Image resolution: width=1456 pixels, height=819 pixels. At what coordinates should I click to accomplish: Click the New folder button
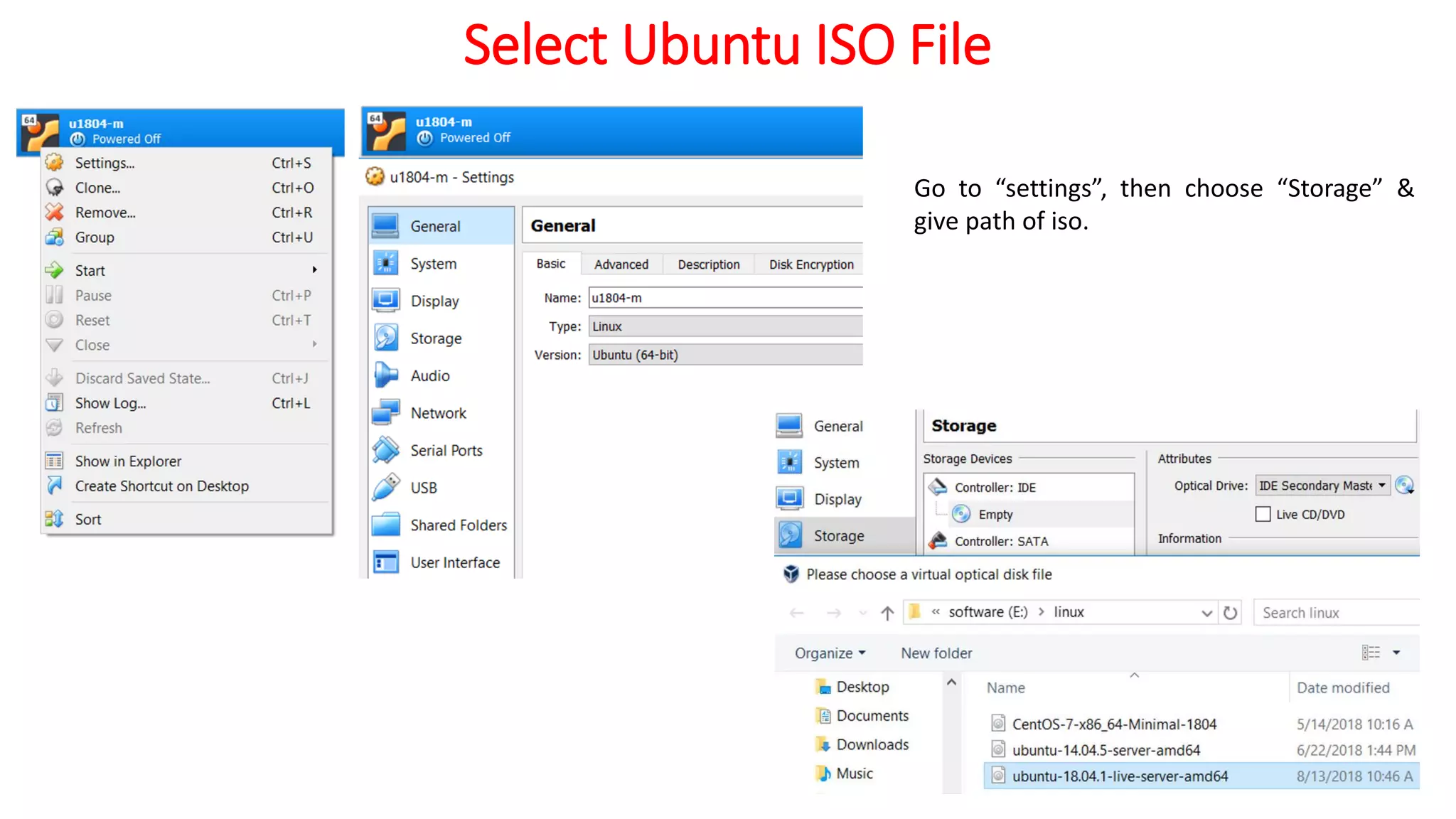[936, 653]
